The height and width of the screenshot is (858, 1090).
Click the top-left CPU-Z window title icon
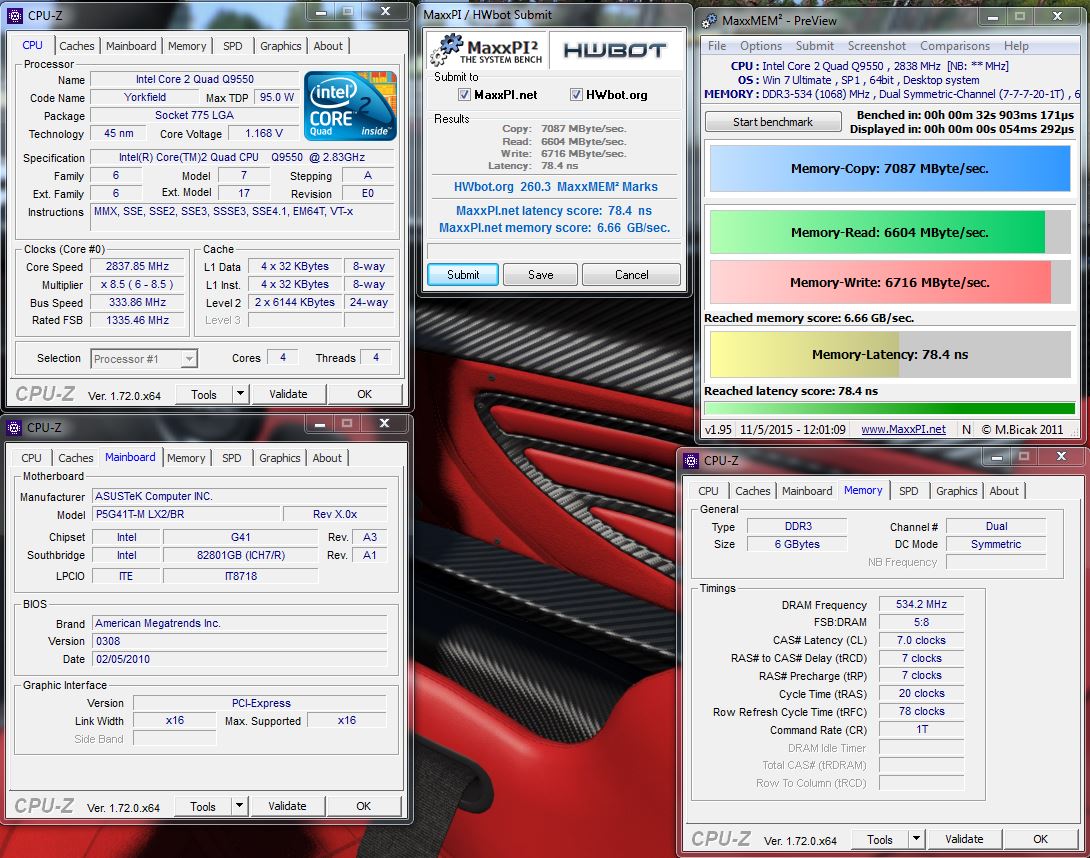(x=15, y=15)
